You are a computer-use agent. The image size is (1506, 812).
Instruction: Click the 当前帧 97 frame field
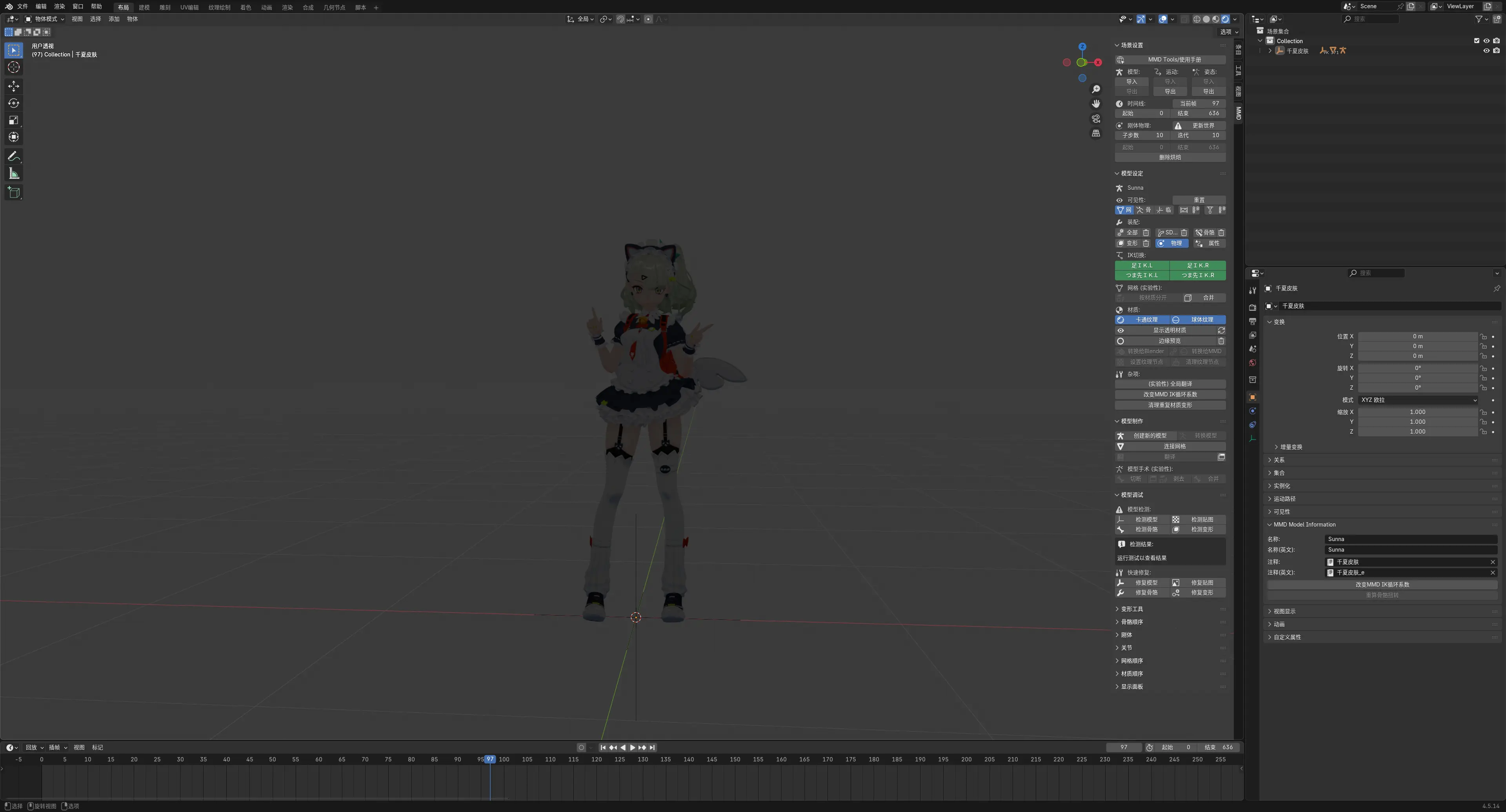click(1199, 104)
